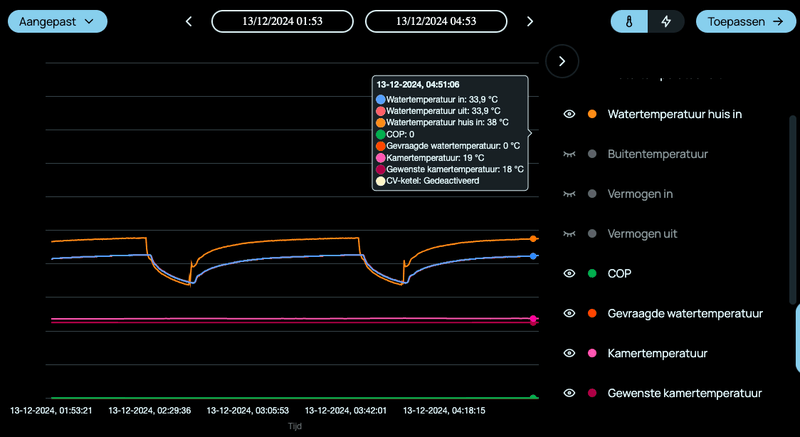Click green color dot next to COP
This screenshot has height=437, width=800.
[x=592, y=273]
